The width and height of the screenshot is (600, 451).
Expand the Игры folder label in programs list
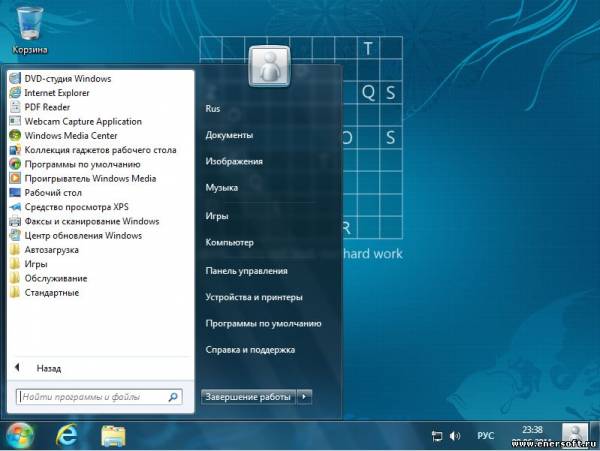click(x=36, y=264)
